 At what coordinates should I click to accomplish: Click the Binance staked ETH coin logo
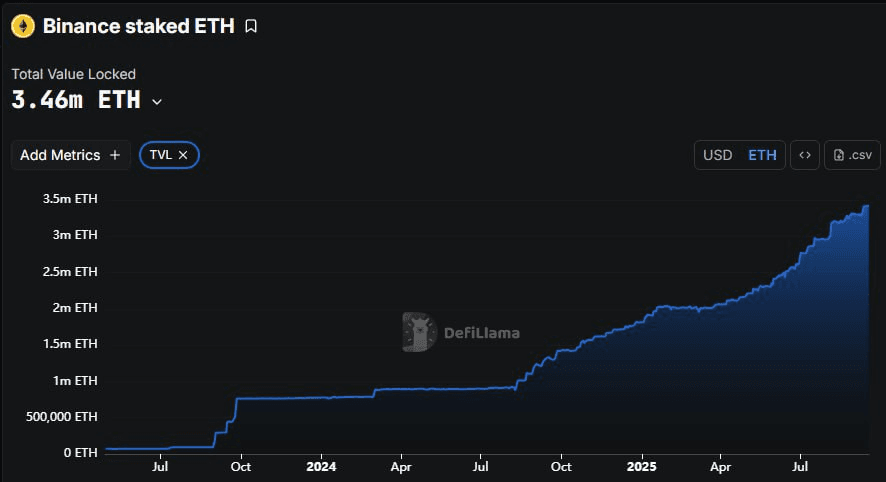23,26
